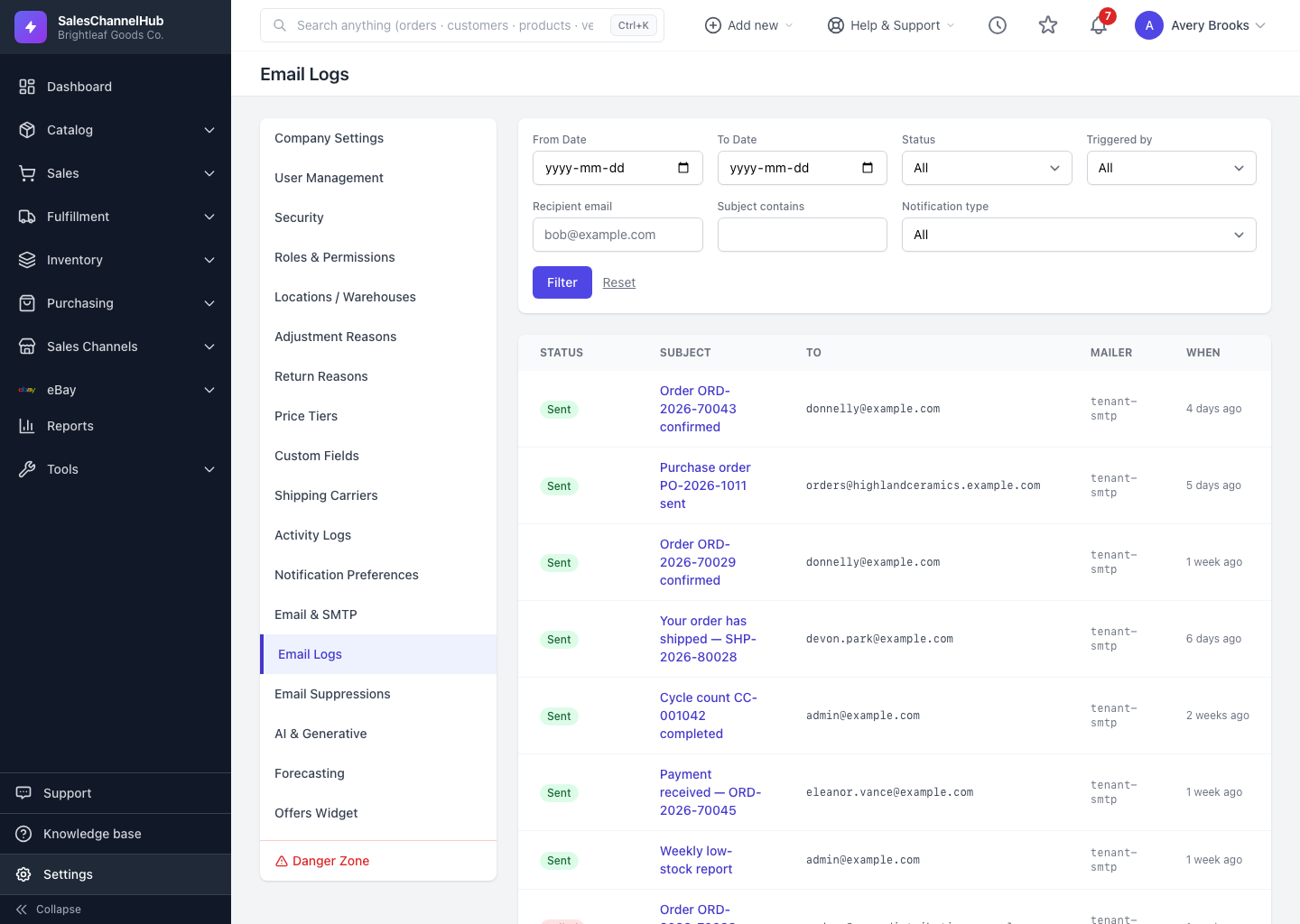Click the Add new plus icon

click(x=712, y=25)
